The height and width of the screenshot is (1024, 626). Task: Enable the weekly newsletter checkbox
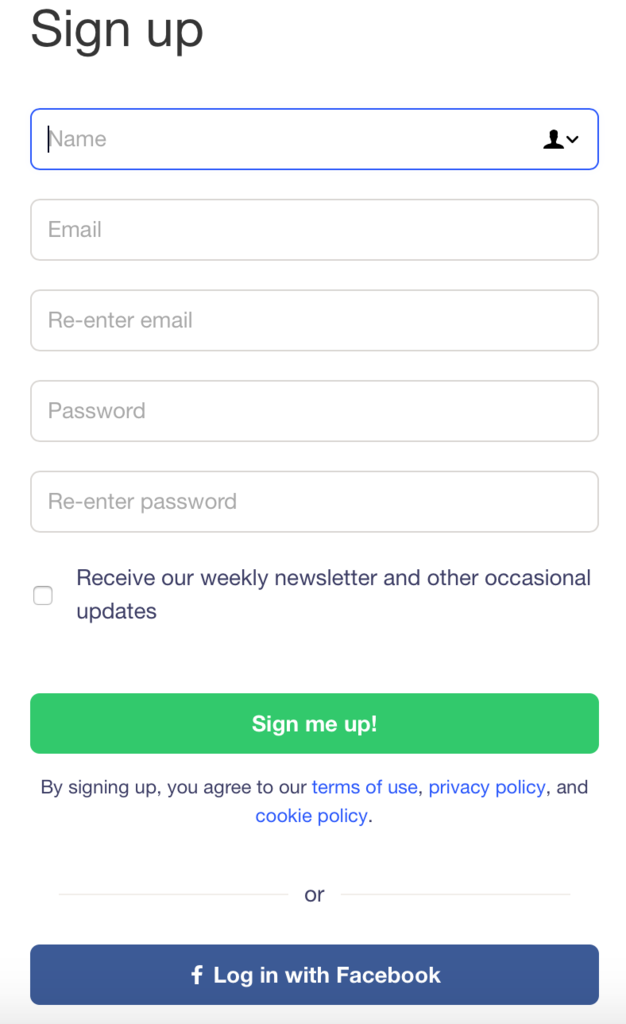43,595
